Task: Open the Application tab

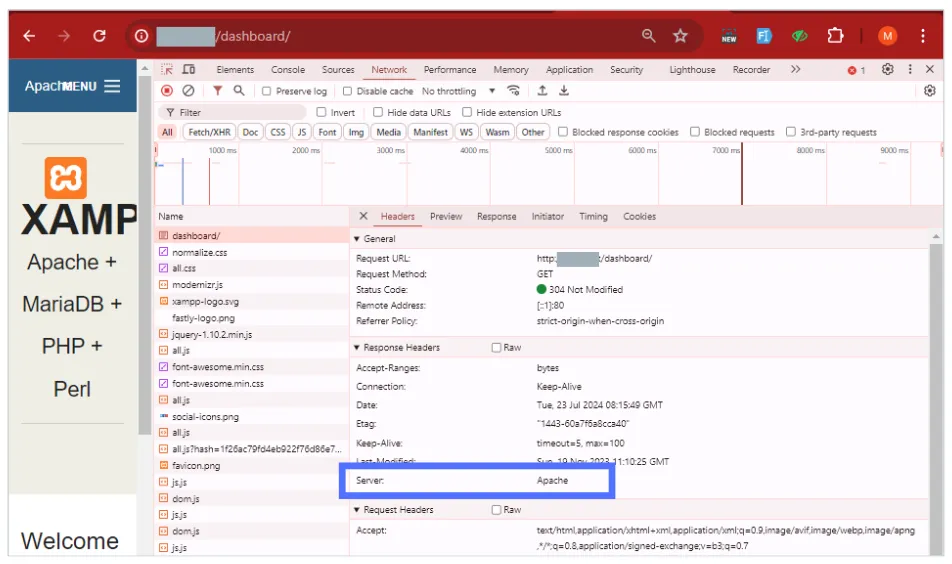Action: 570,70
